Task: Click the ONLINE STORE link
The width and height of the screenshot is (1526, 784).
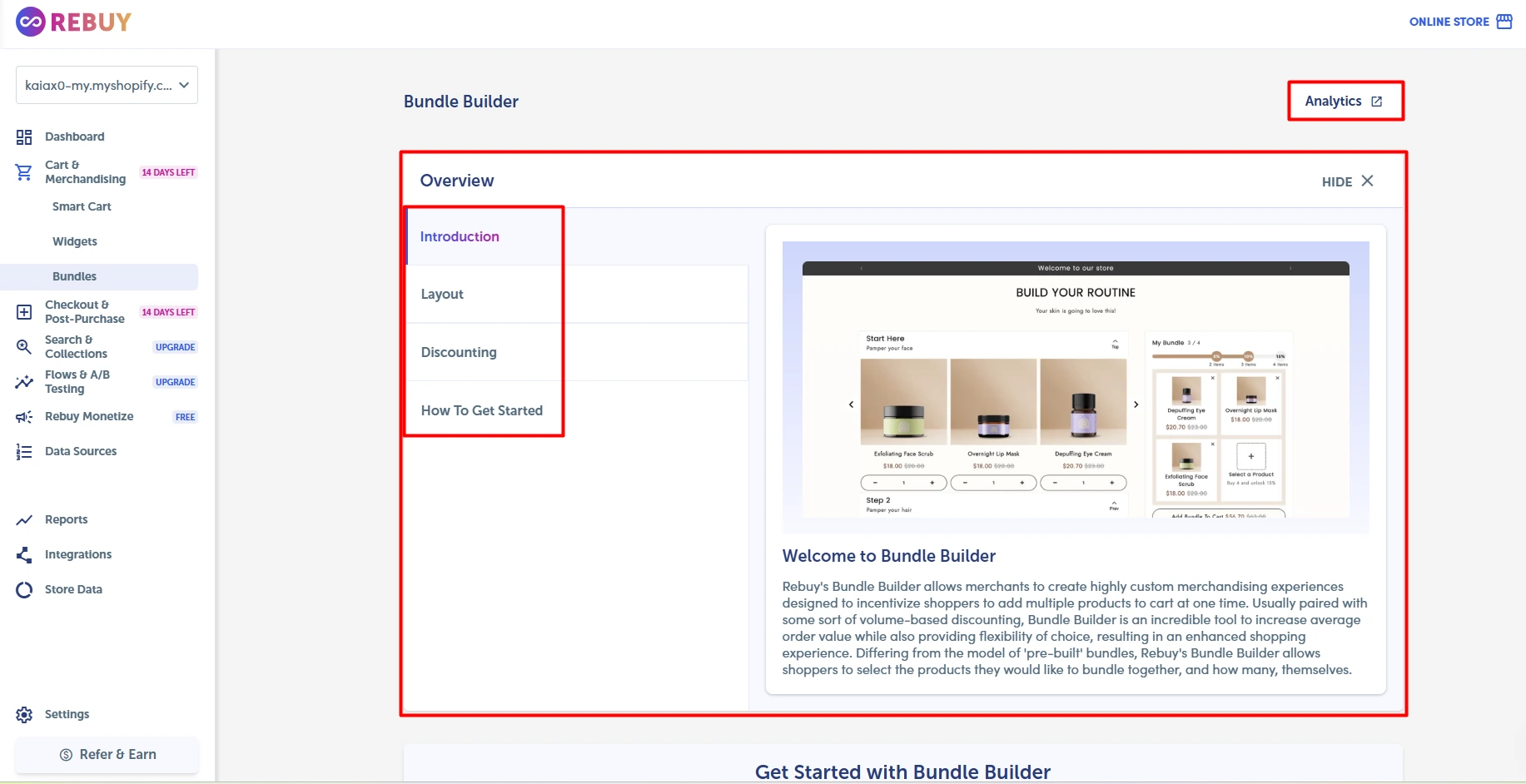Action: [x=1449, y=22]
